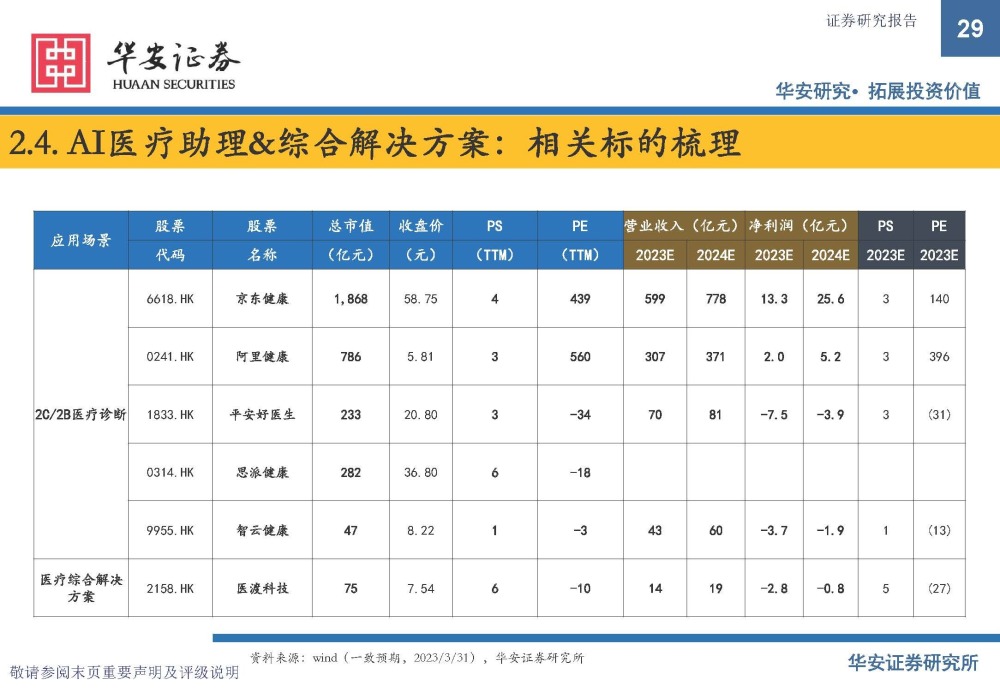Click the net profit value -2.8

774,589
